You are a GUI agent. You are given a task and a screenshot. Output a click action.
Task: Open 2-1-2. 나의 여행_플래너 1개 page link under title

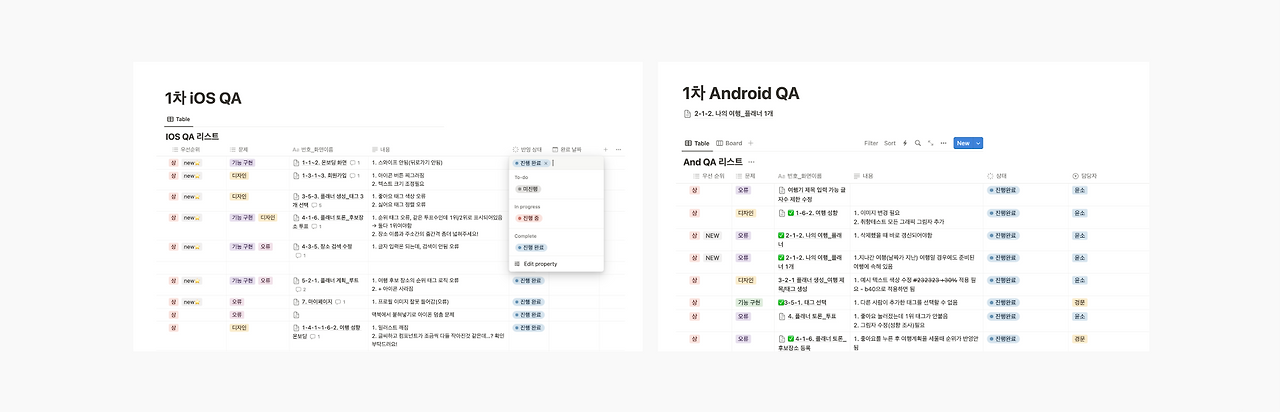[x=733, y=114]
